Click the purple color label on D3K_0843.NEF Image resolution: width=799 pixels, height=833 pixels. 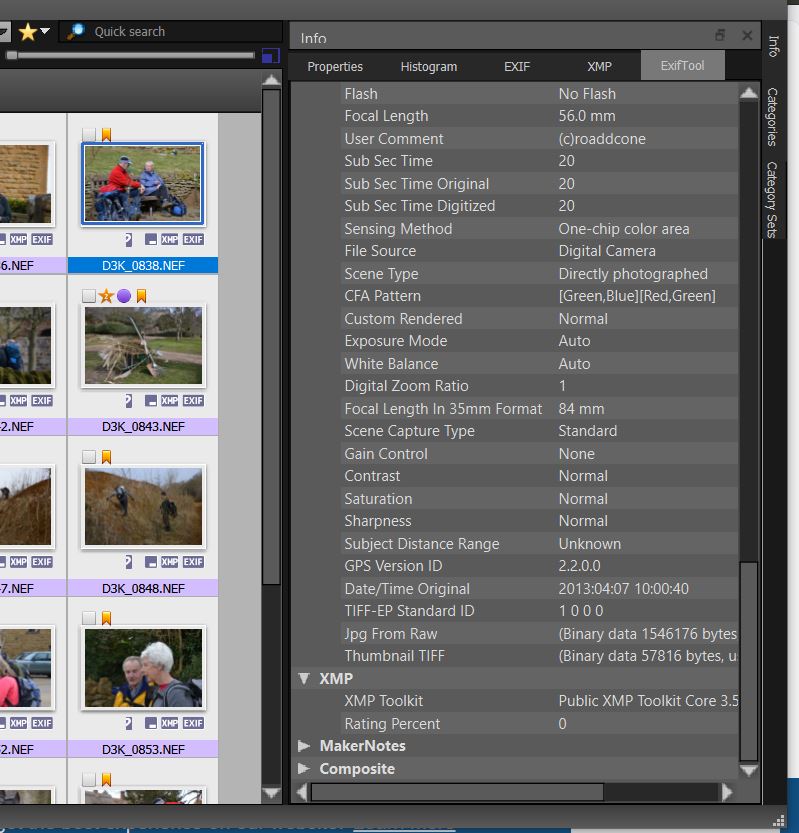coord(123,296)
